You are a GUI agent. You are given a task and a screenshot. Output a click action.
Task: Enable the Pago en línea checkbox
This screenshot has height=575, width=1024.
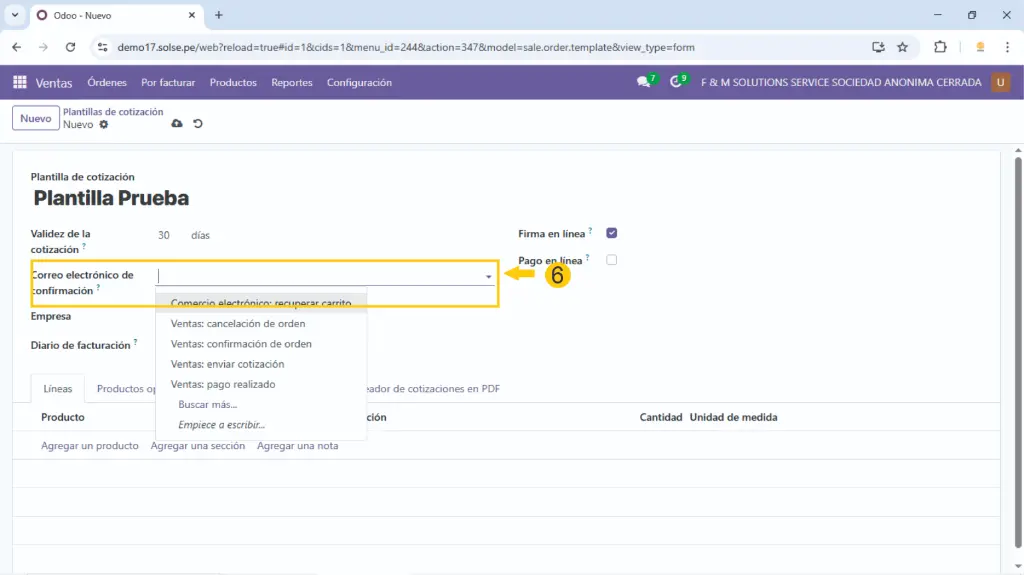(x=612, y=260)
